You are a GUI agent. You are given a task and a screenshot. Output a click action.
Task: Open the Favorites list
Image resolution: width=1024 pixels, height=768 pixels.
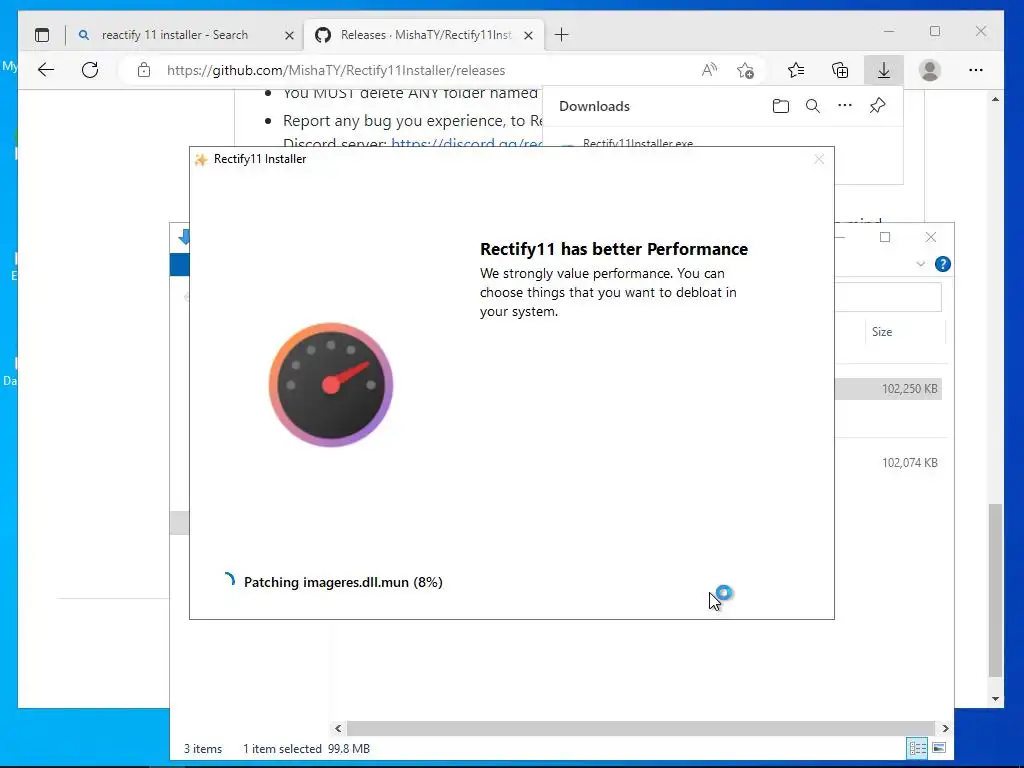[795, 70]
